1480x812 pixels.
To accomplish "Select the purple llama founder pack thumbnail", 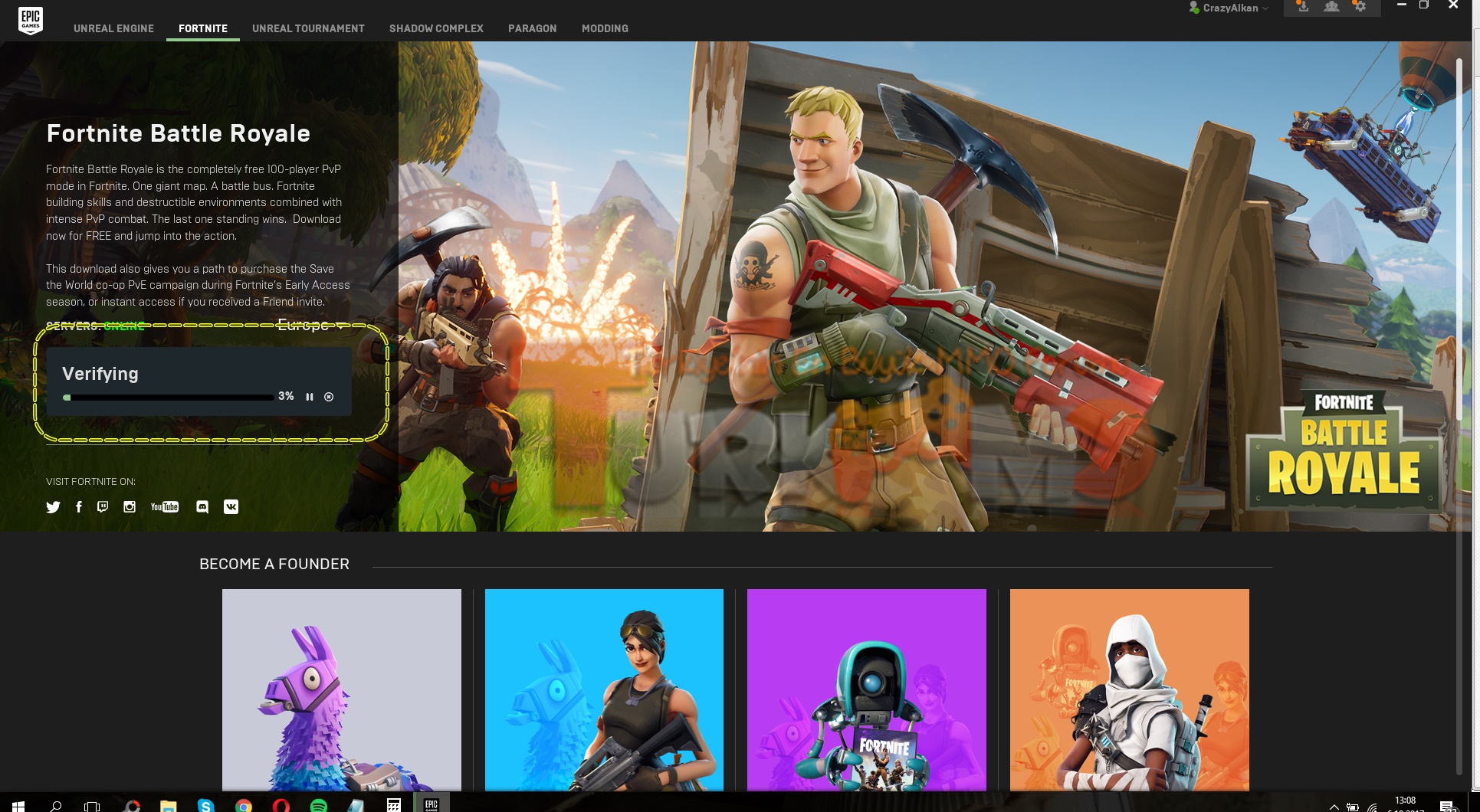I will pos(342,689).
